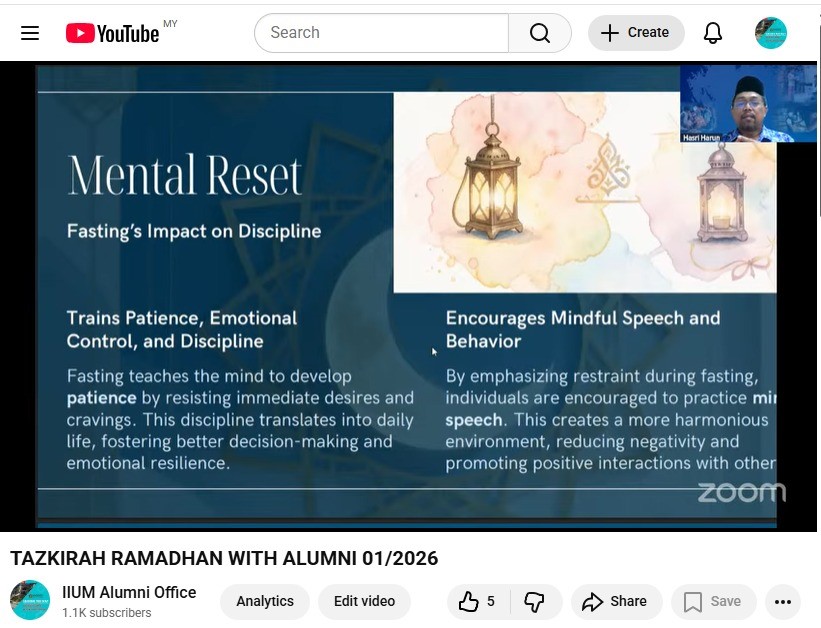Open the account avatar menu at top right
821x628 pixels.
[x=771, y=33]
